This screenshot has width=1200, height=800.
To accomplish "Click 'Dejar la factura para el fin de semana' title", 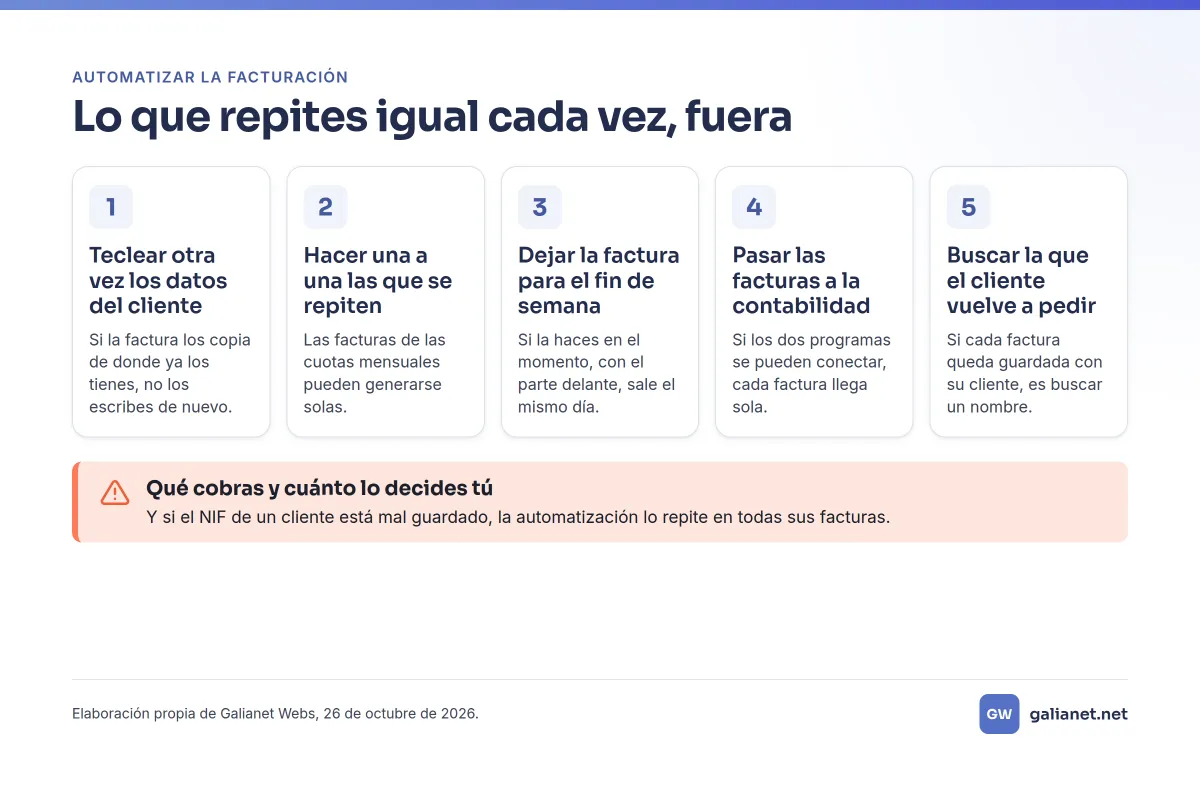I will [598, 280].
